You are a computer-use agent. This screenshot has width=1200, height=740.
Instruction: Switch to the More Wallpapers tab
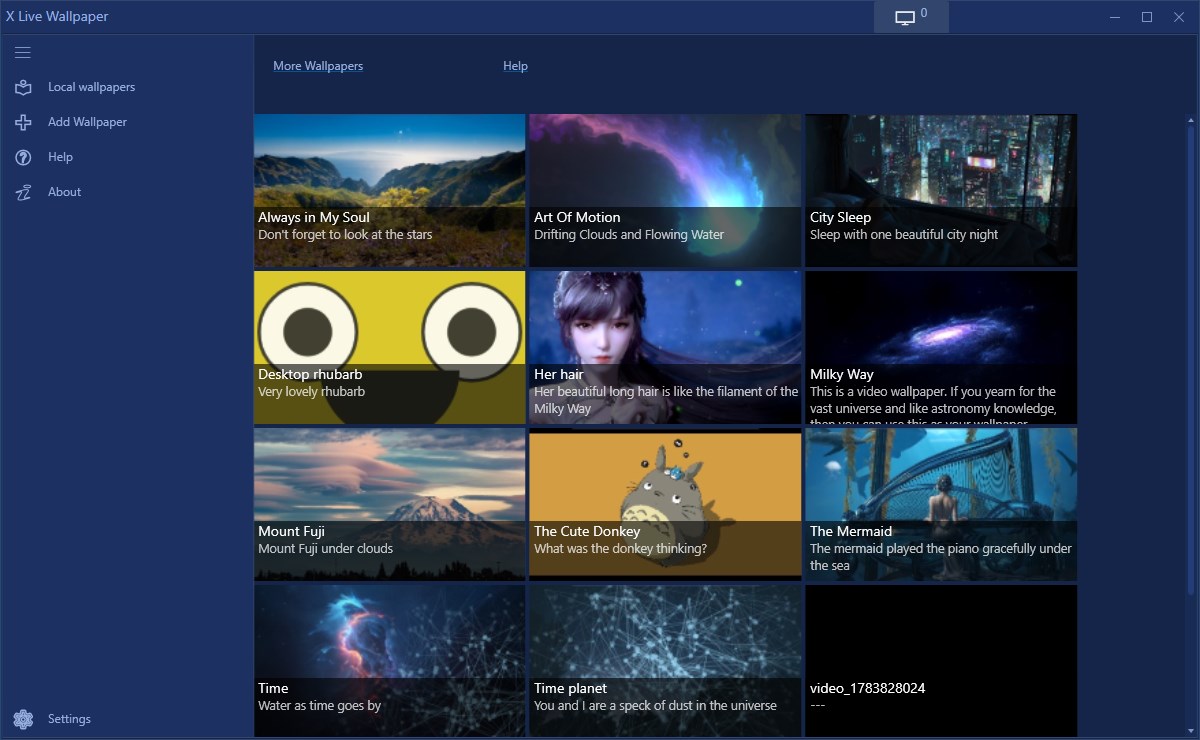(318, 65)
